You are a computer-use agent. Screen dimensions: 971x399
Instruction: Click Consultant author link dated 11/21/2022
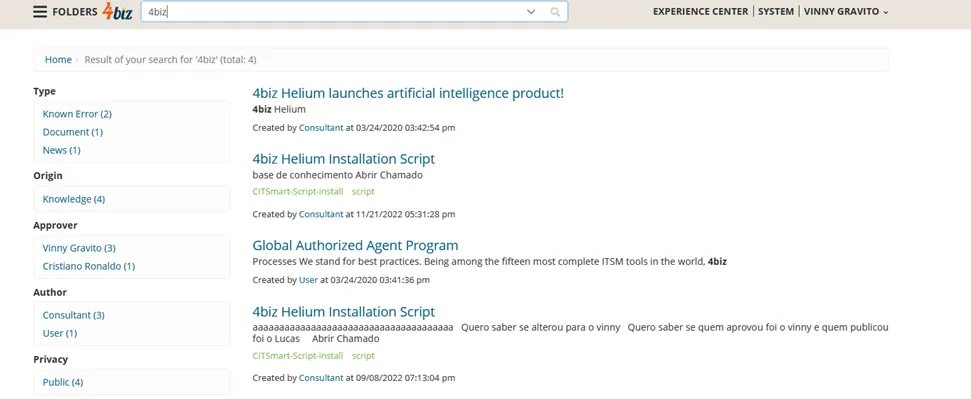click(x=321, y=214)
